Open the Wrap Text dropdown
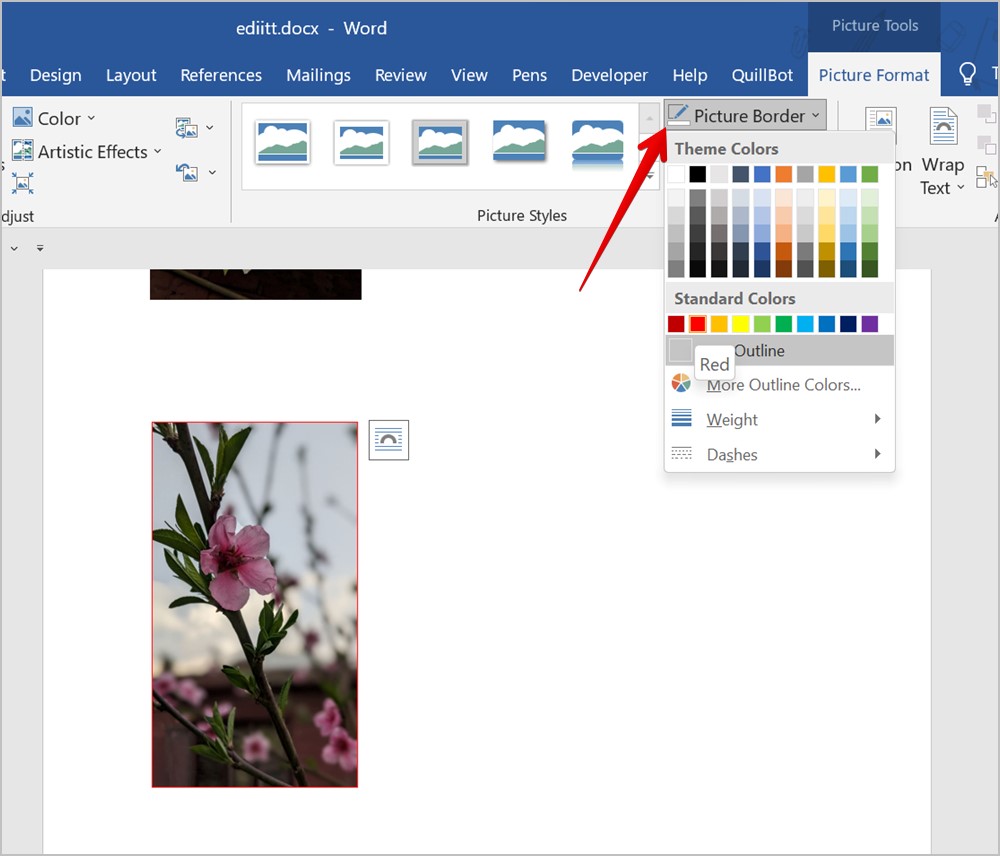 pos(942,176)
